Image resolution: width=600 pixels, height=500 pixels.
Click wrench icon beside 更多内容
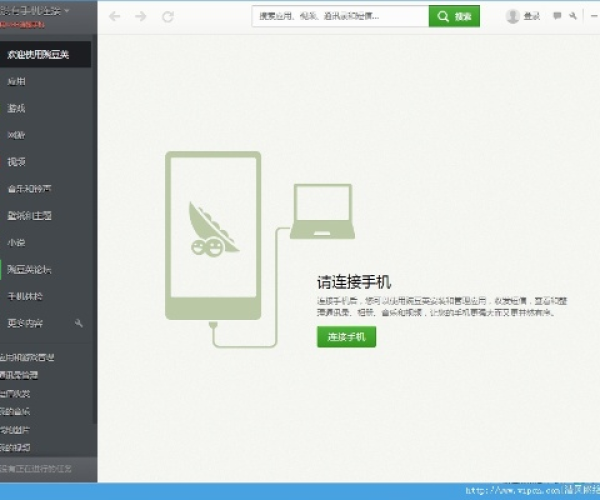tap(78, 323)
